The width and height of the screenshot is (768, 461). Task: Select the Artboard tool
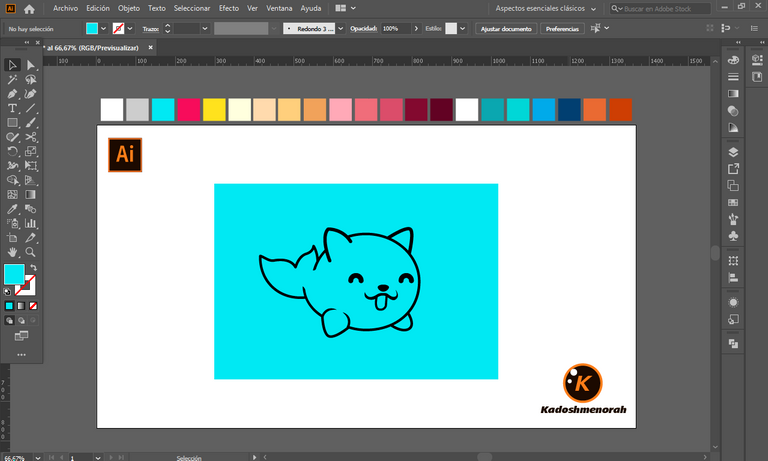click(x=12, y=238)
